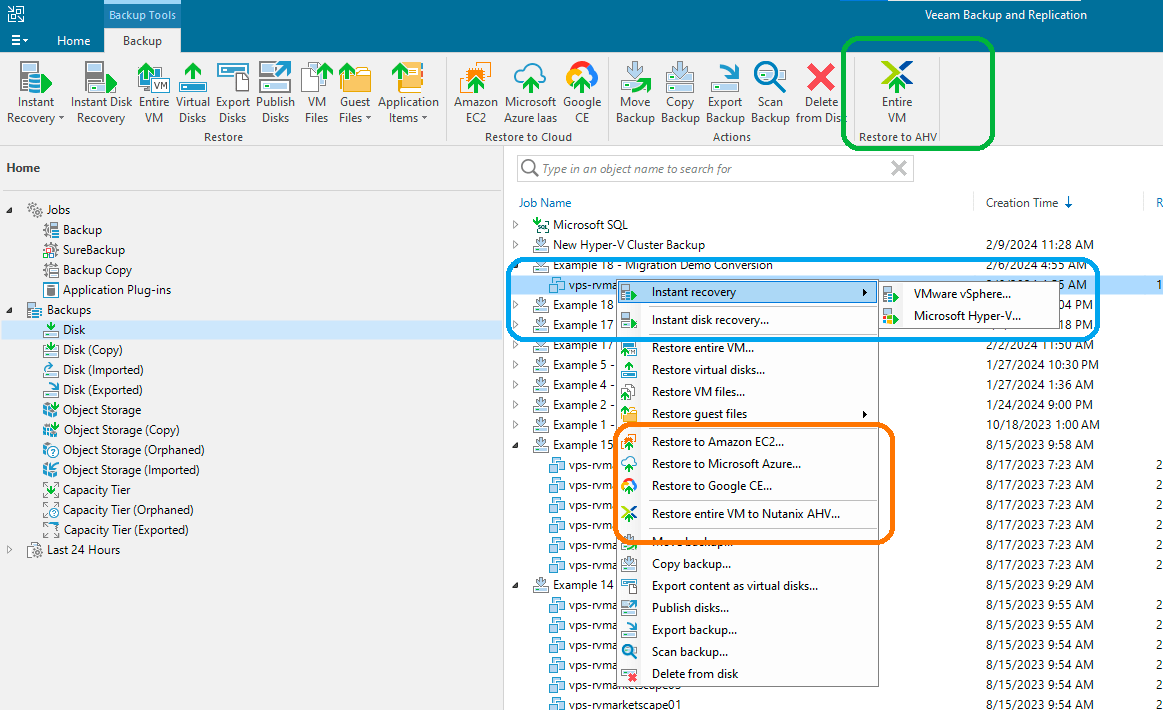1163x710 pixels.
Task: Expand New Hyper-V Cluster Backup row
Action: click(x=515, y=244)
